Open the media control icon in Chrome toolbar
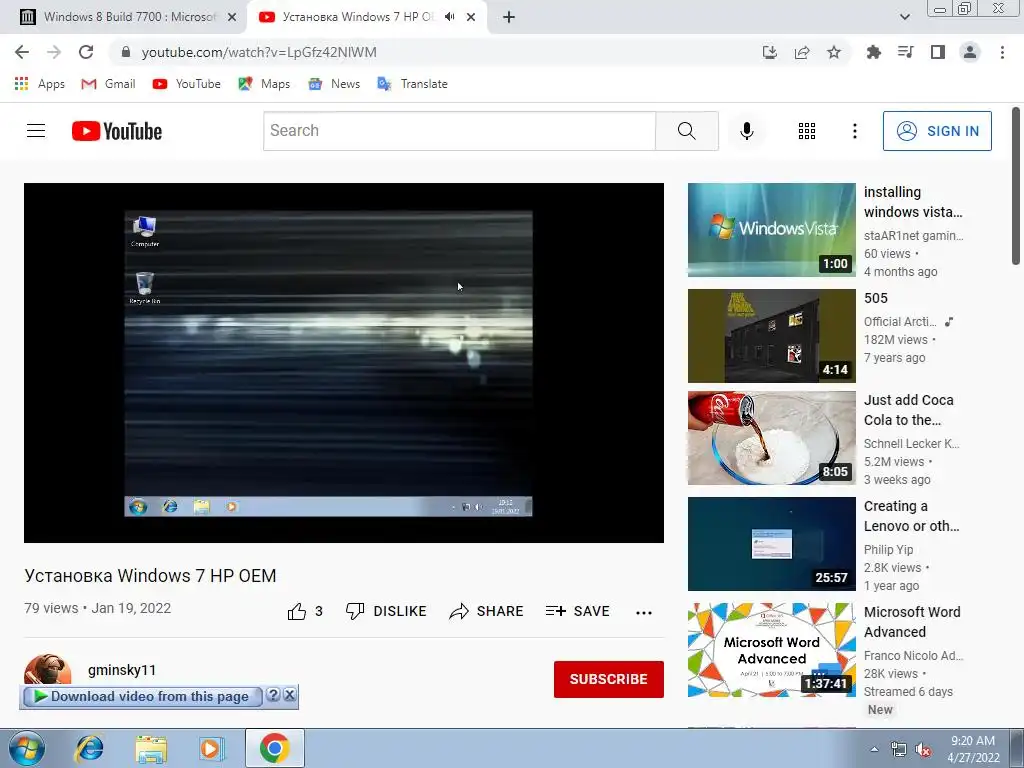This screenshot has height=768, width=1024. (x=906, y=52)
